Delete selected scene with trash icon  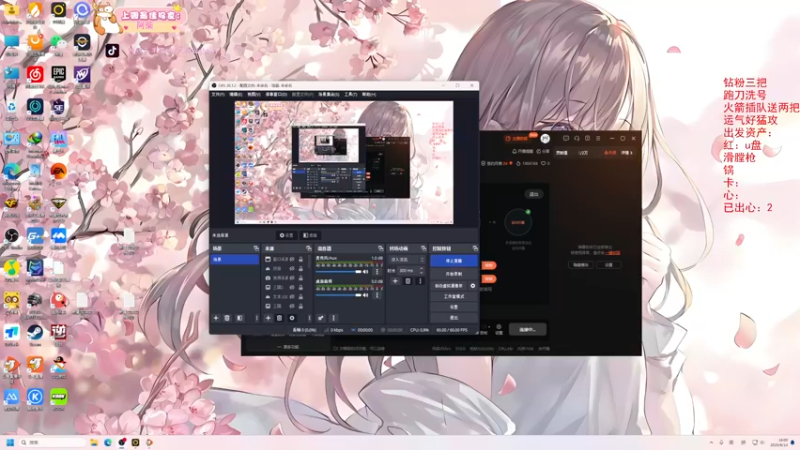(228, 318)
